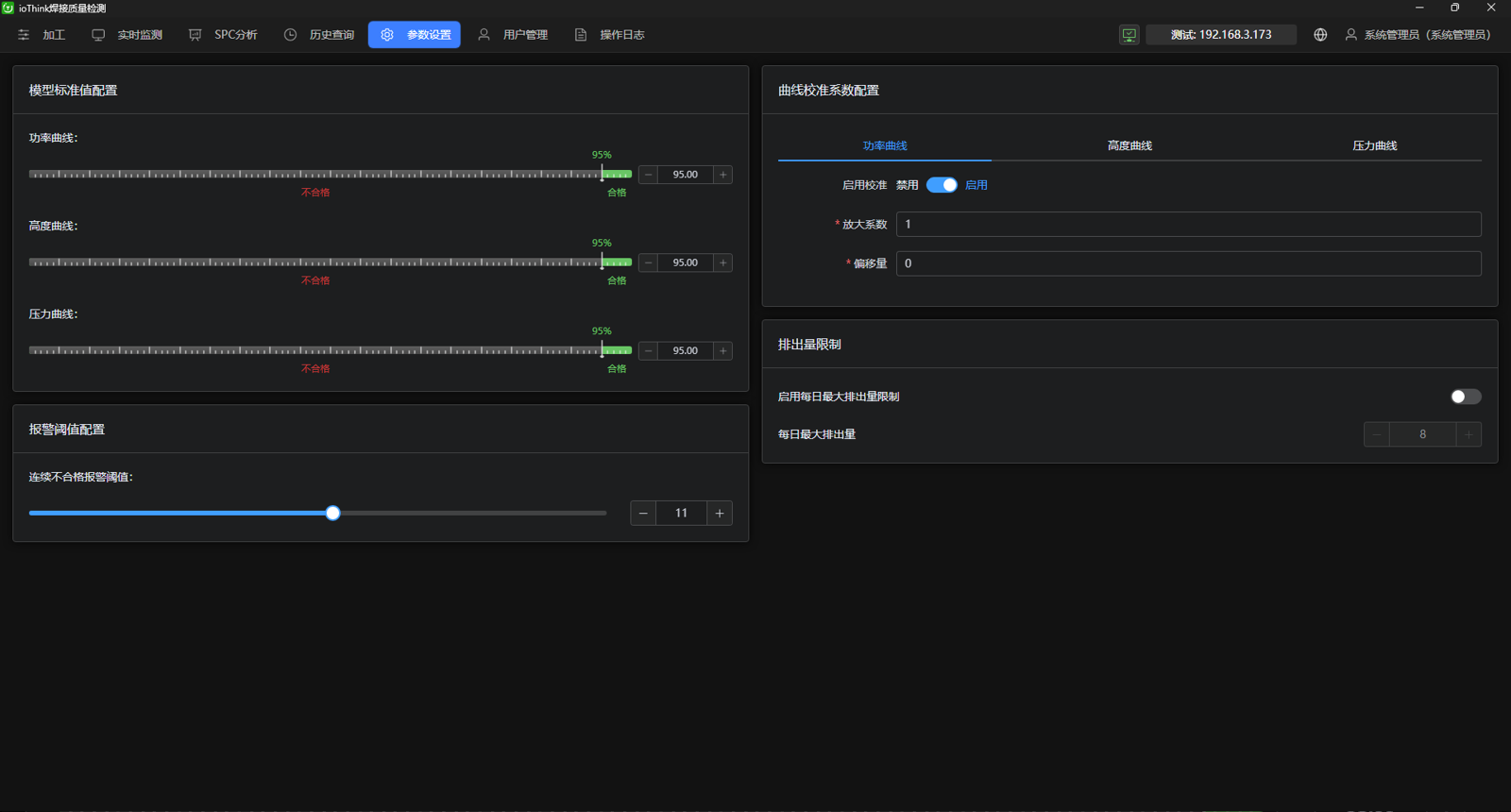This screenshot has width=1511, height=812.
Task: Decrease the 功率曲线 standard value with minus
Action: coord(648,175)
